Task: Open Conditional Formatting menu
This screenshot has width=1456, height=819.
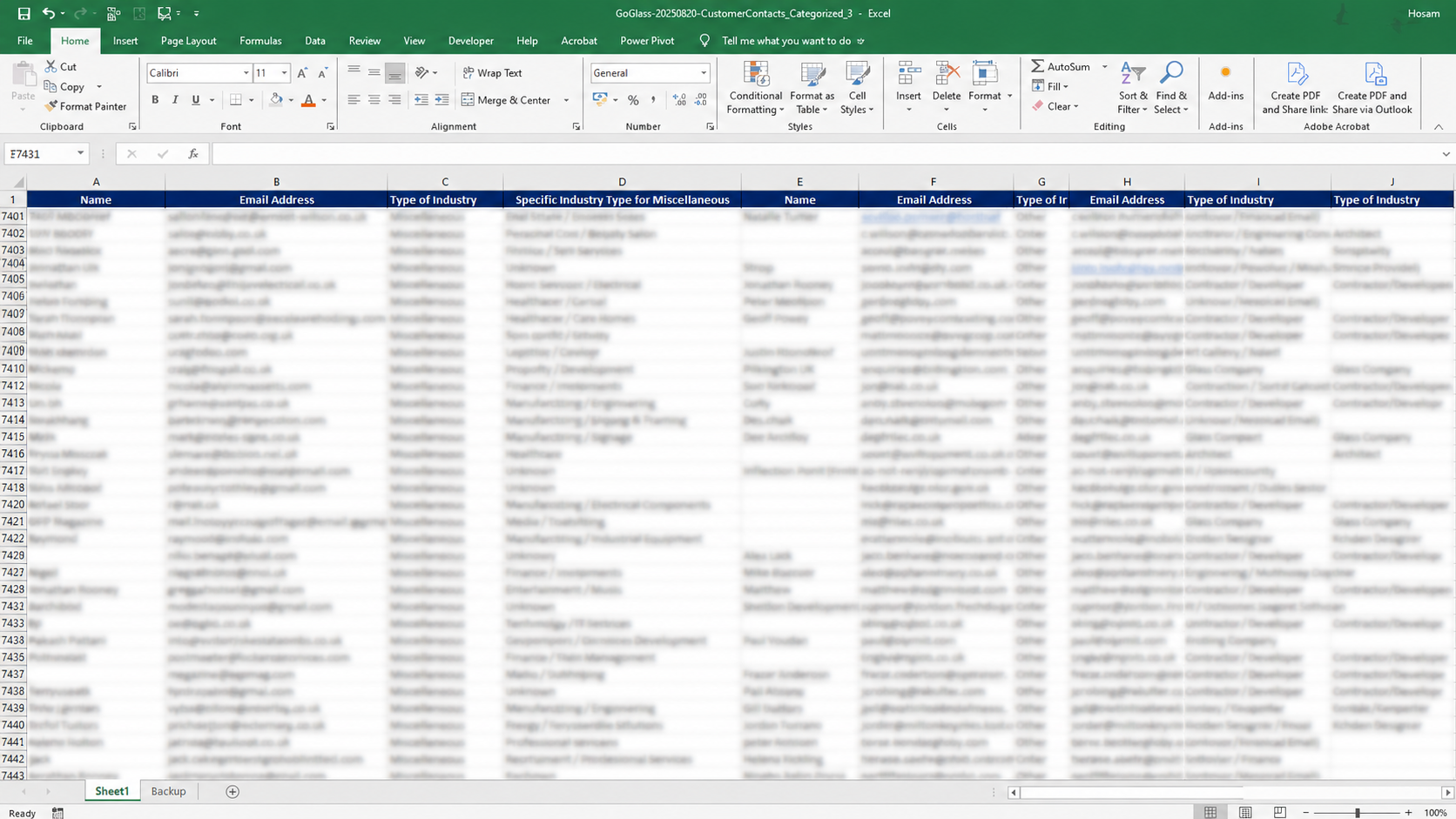Action: click(755, 88)
